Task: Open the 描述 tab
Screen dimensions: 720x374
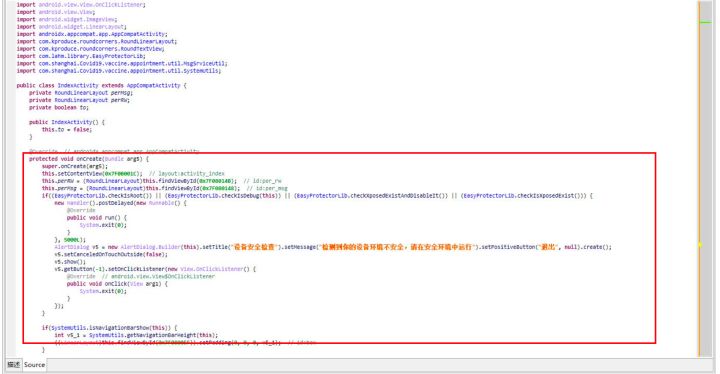Action: (13, 365)
